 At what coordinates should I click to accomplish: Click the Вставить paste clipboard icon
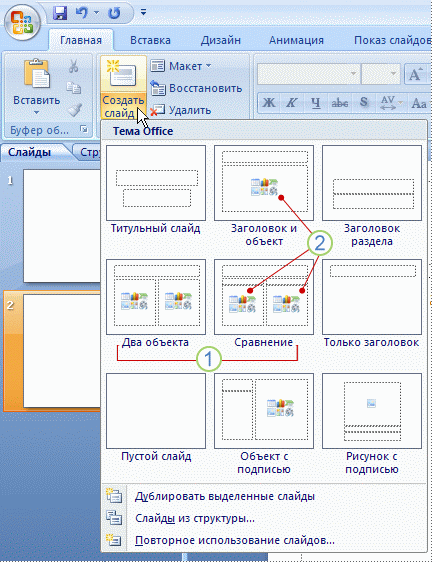click(x=37, y=74)
